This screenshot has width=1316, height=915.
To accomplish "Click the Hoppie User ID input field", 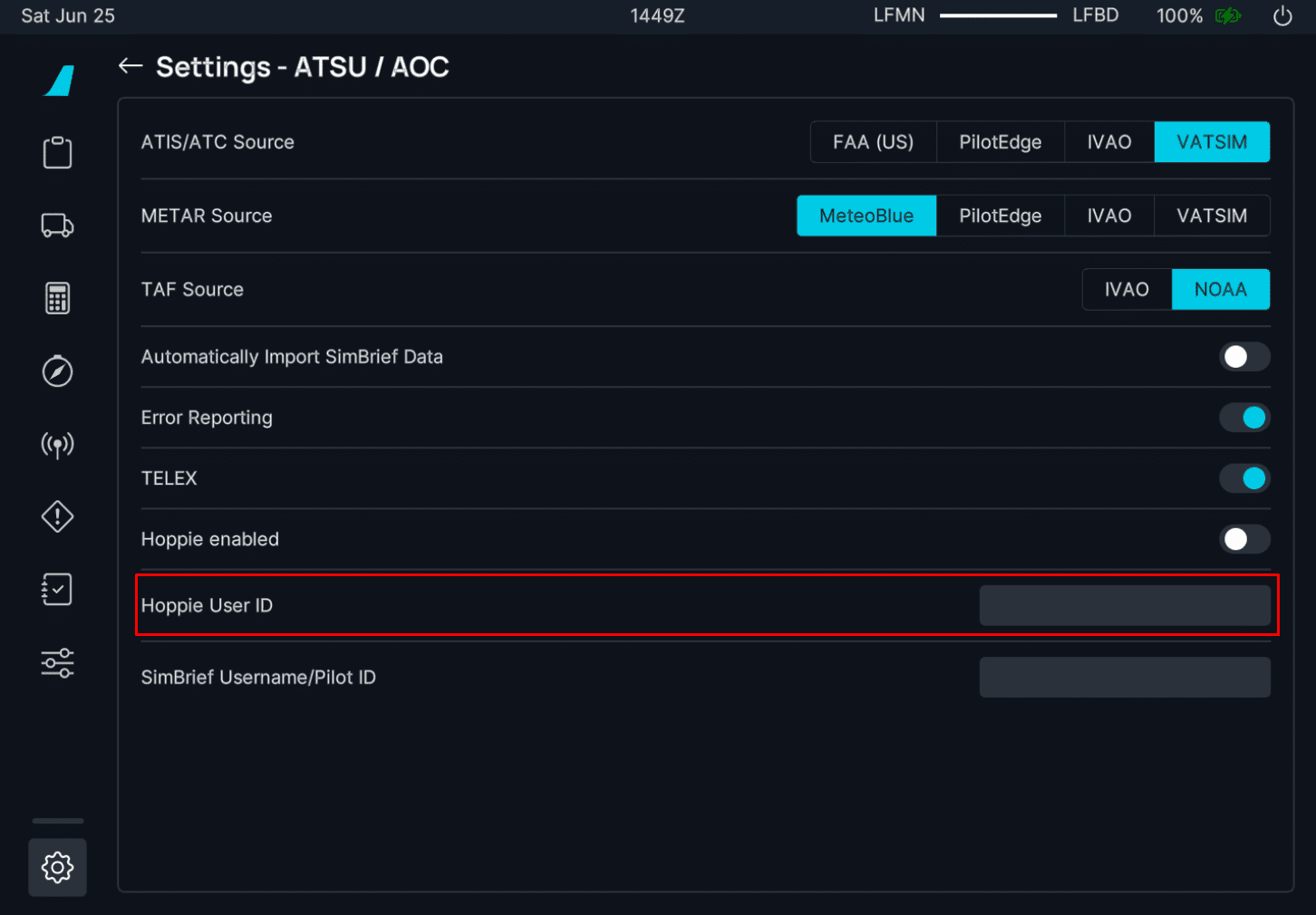I will point(1124,605).
